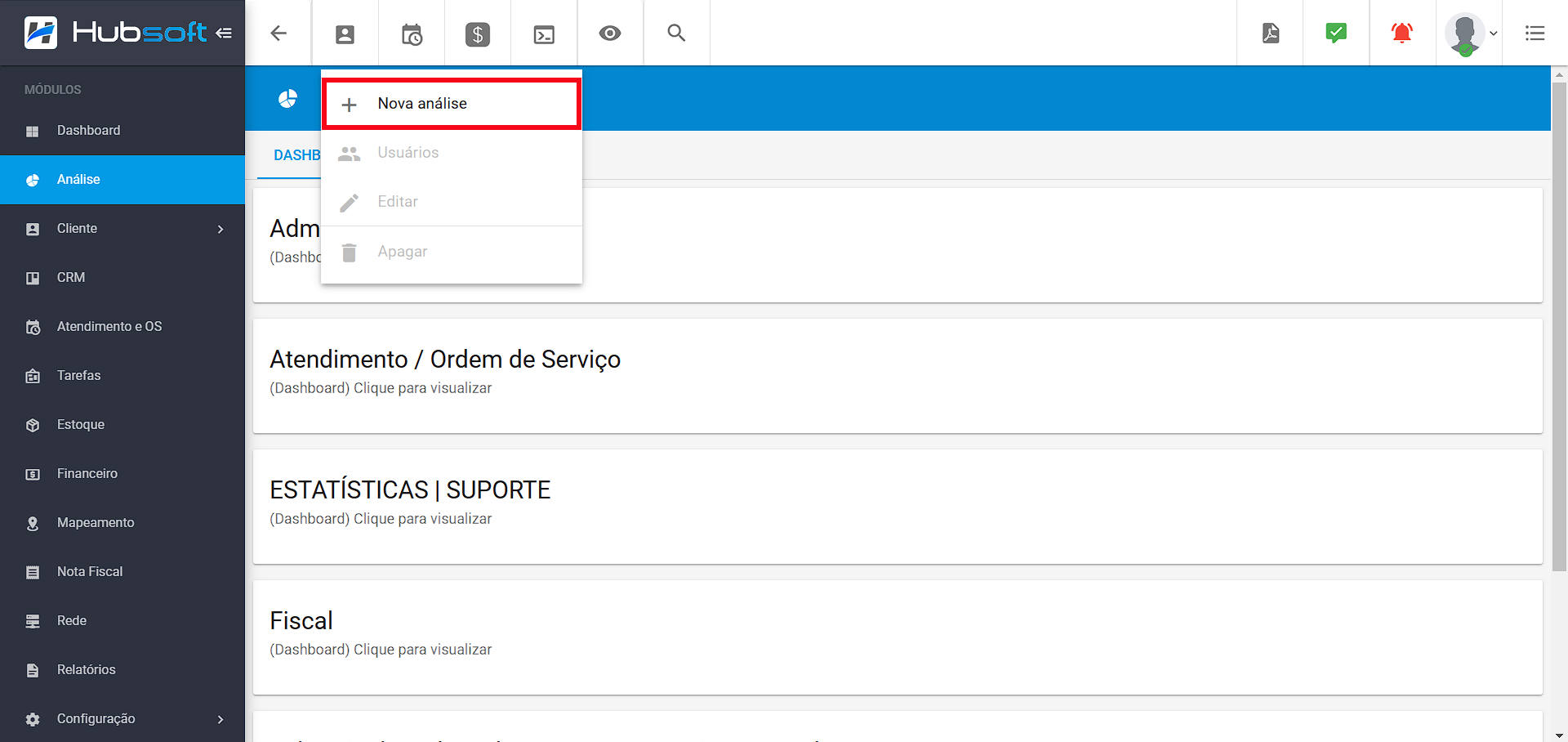Click the Mapeamento pin icon in the sidebar
This screenshot has height=742, width=1568.
pyautogui.click(x=33, y=524)
